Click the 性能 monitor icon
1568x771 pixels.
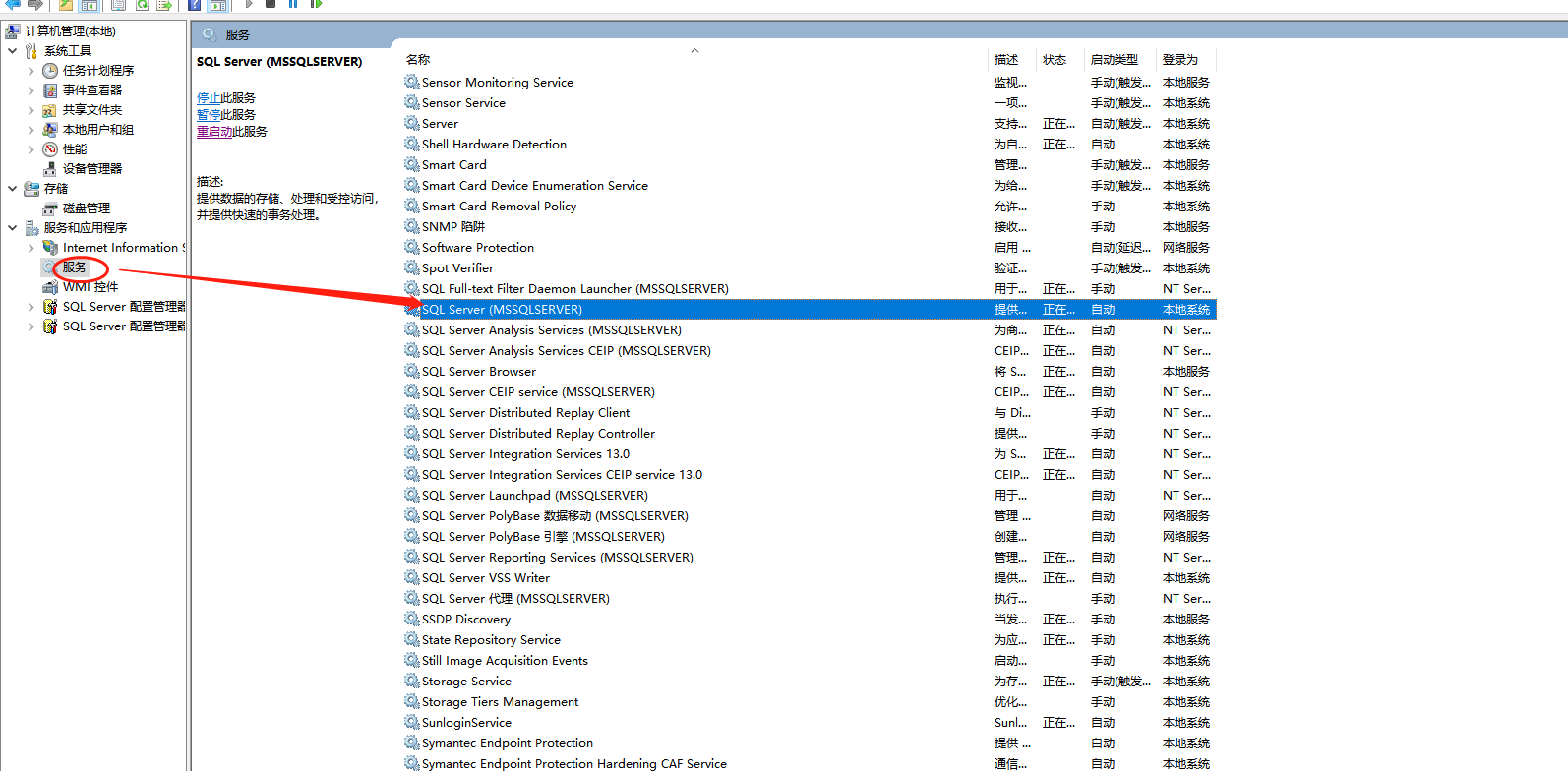coord(50,149)
